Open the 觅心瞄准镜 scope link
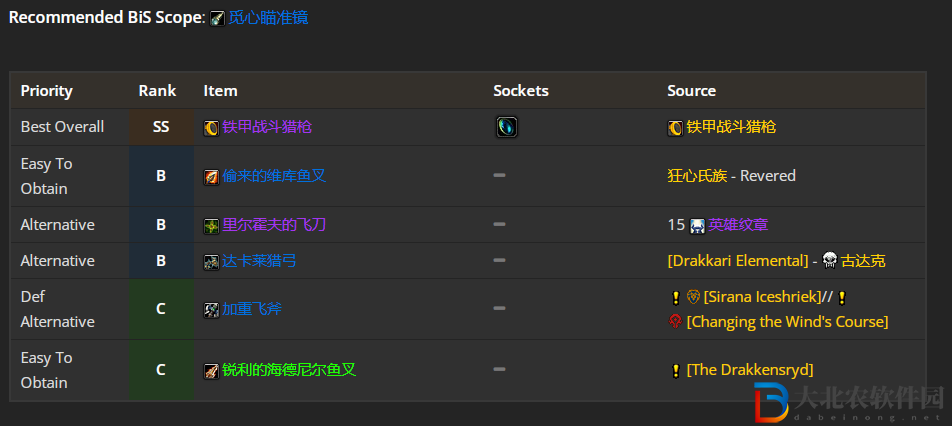This screenshot has height=426, width=952. [x=268, y=18]
